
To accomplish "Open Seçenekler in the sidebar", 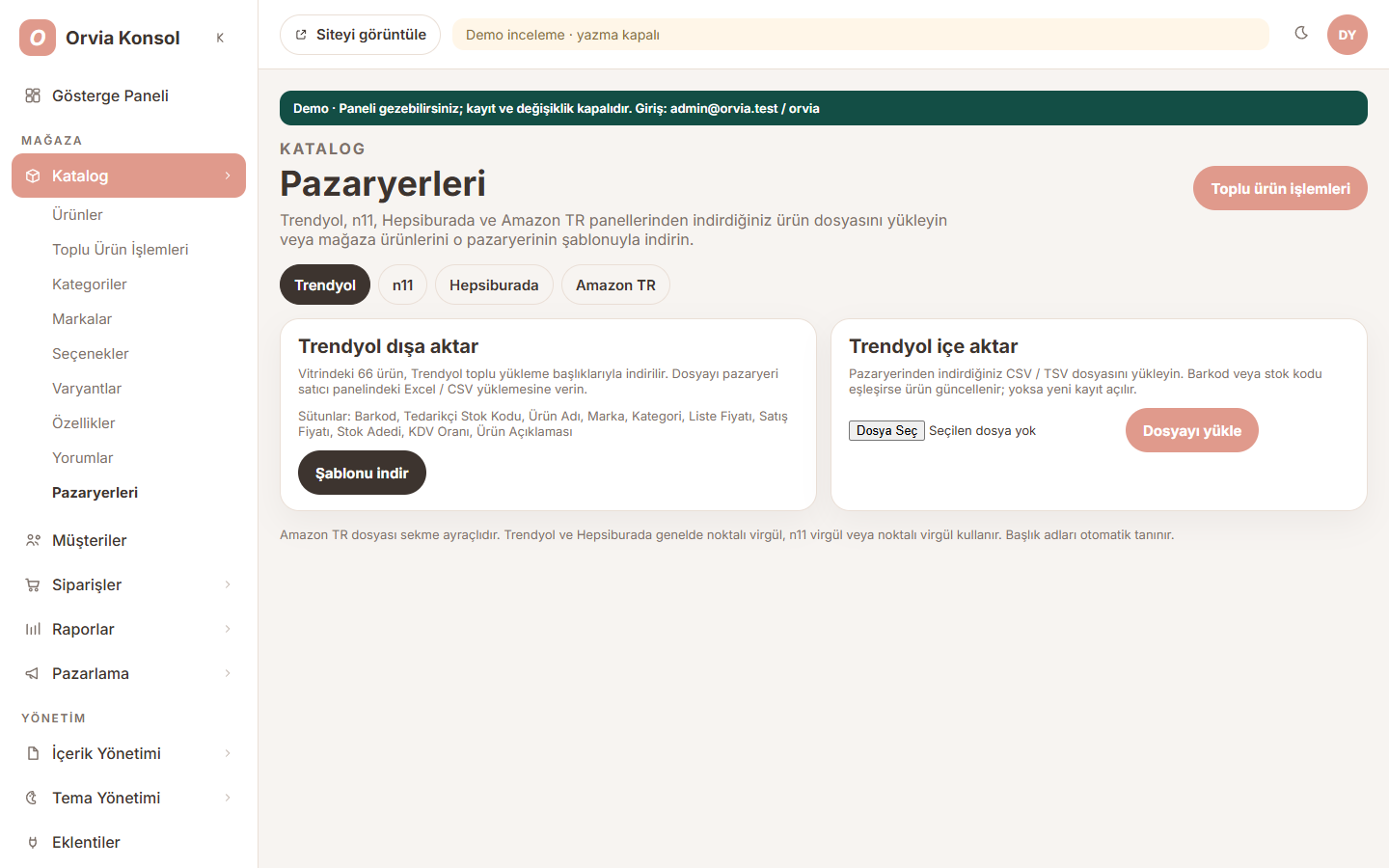I will (x=91, y=353).
